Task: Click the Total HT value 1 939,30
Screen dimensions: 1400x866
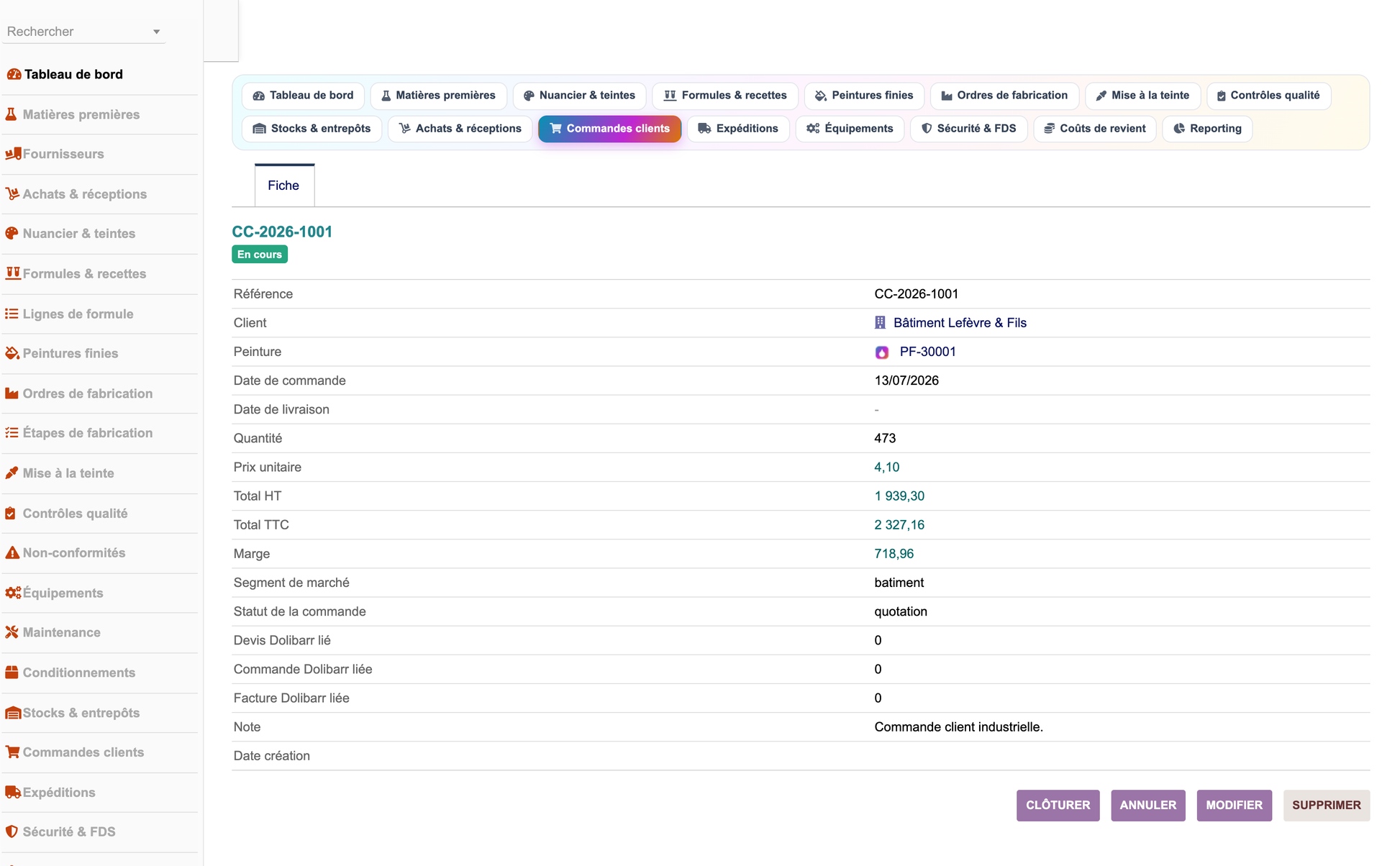Action: [x=899, y=496]
